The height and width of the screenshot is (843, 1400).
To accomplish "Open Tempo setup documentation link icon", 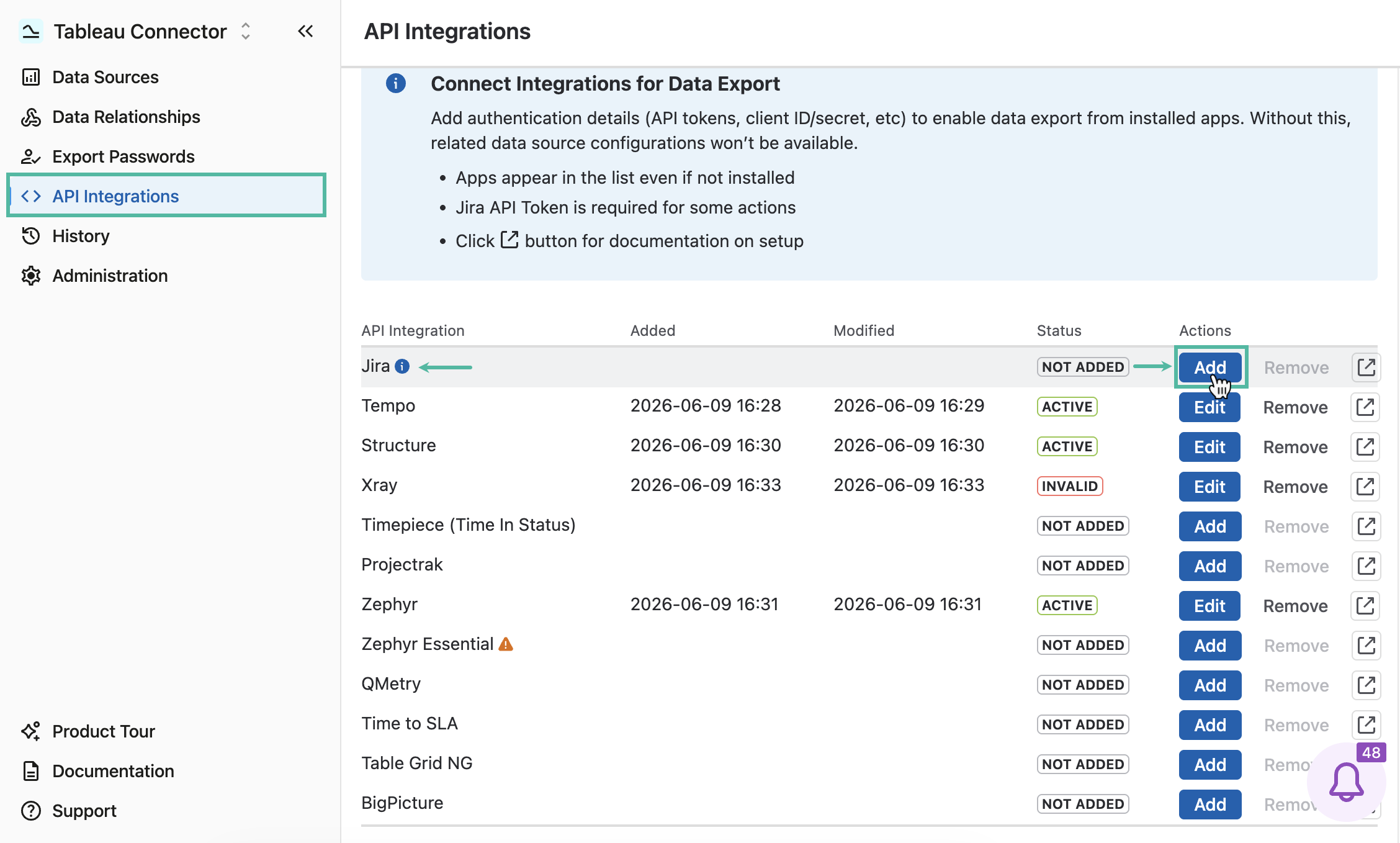I will (1365, 407).
